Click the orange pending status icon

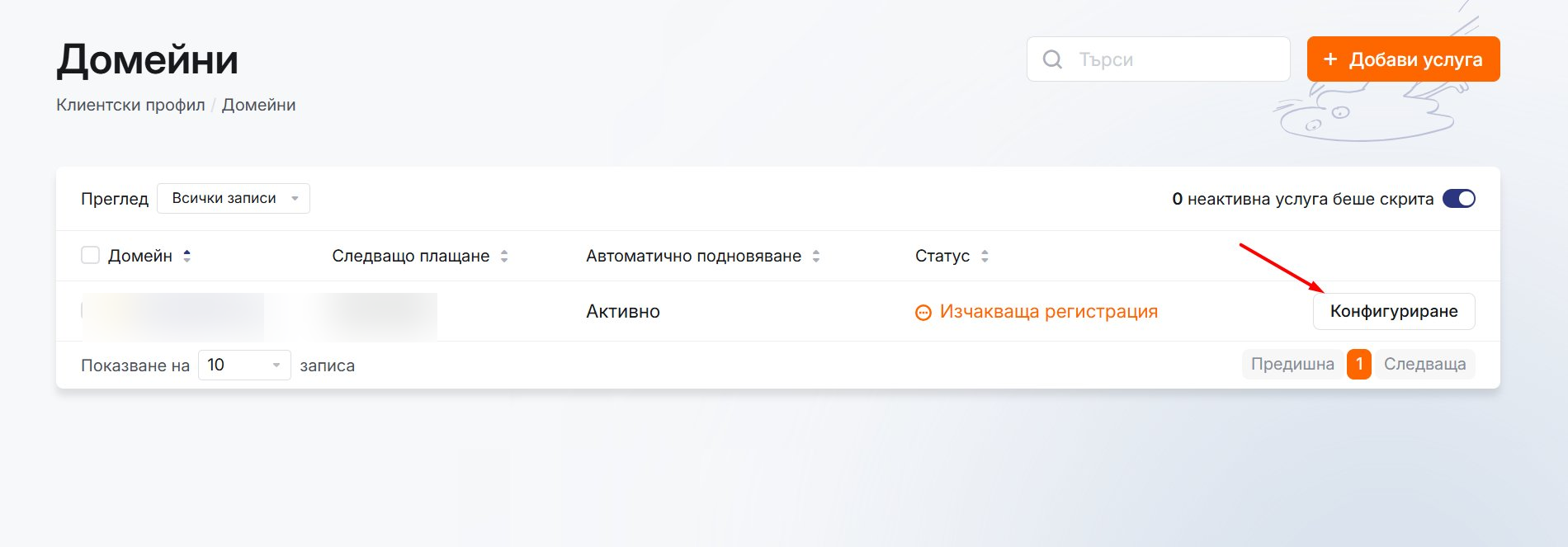pos(923,313)
